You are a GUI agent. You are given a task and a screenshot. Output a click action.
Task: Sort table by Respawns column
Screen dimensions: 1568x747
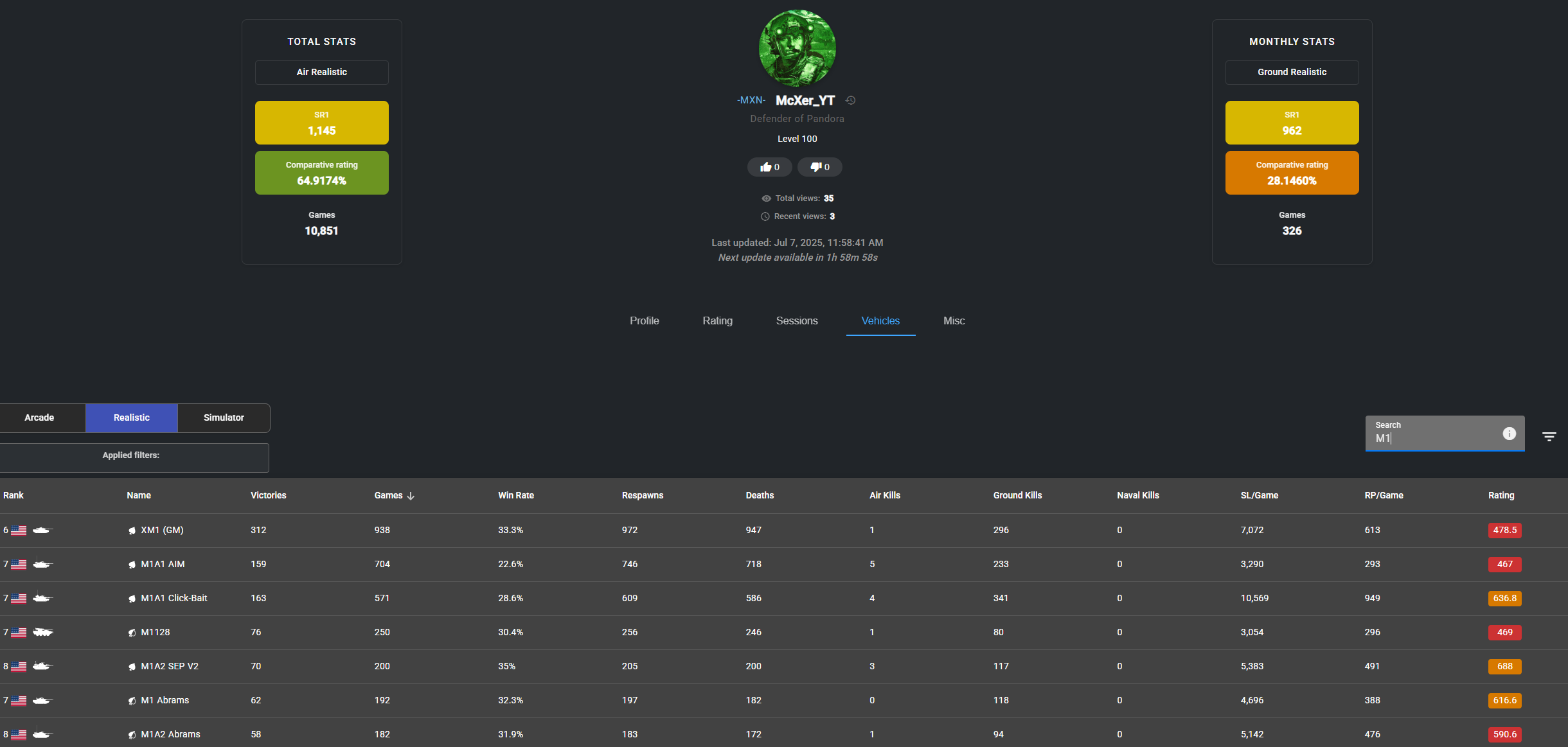pos(643,495)
